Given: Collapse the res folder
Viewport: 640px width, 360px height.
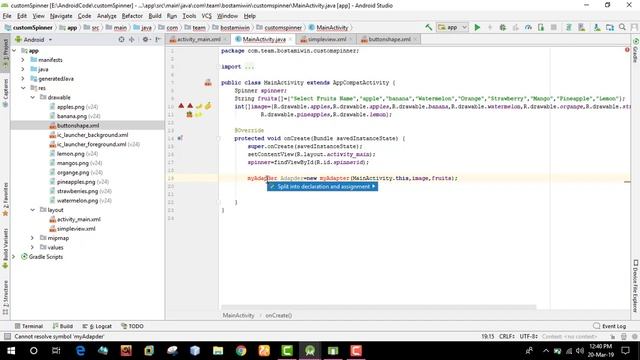Looking at the screenshot, I should tap(23, 88).
